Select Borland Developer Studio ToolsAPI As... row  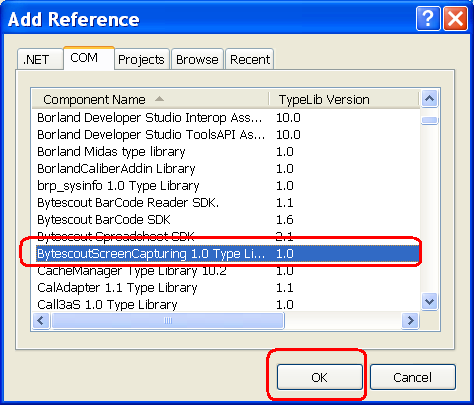[227, 135]
